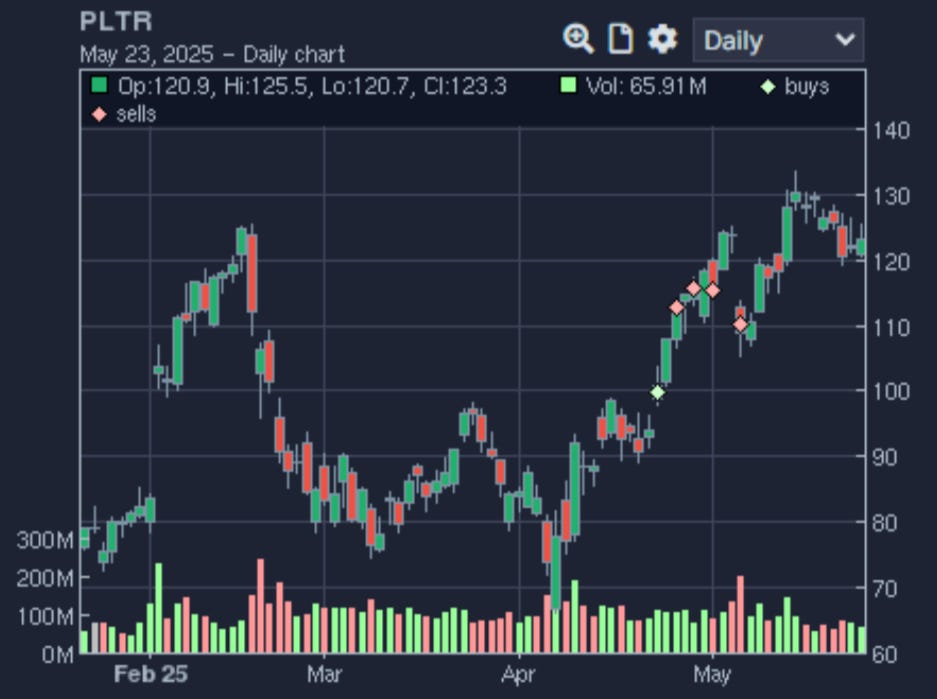Select the PLTR ticker title

pyautogui.click(x=116, y=22)
